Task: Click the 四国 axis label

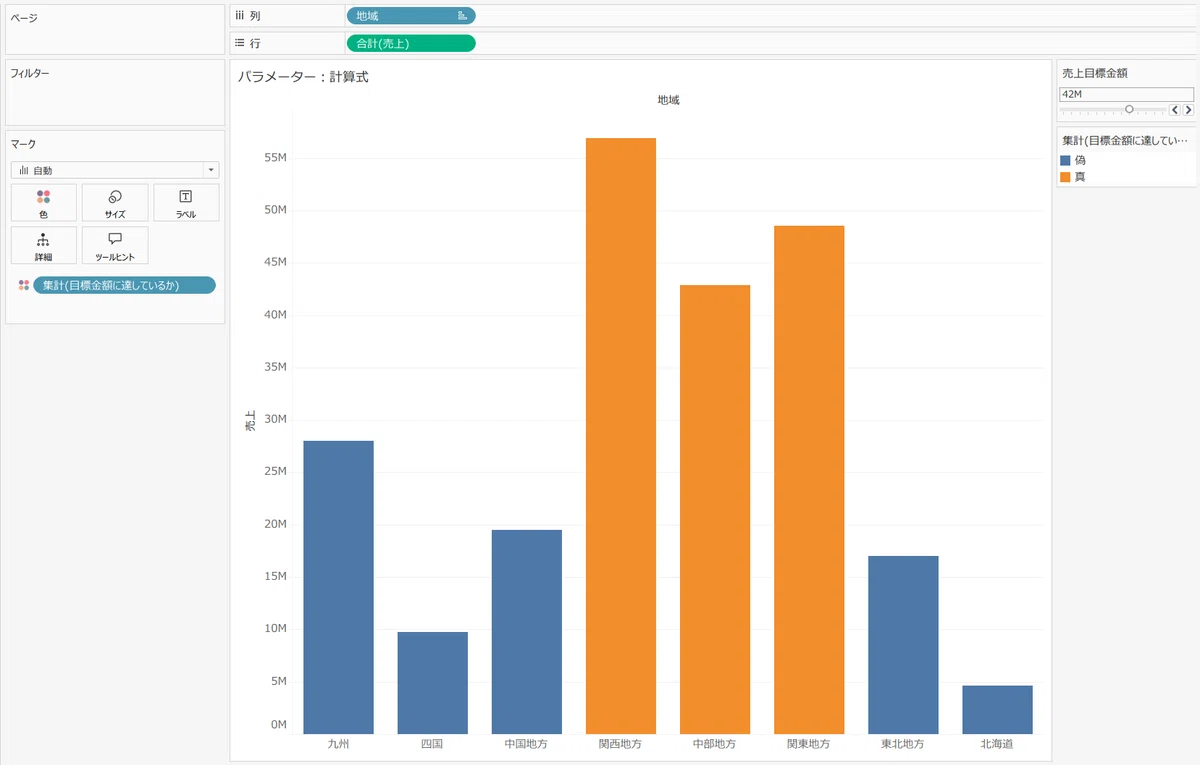Action: point(432,744)
